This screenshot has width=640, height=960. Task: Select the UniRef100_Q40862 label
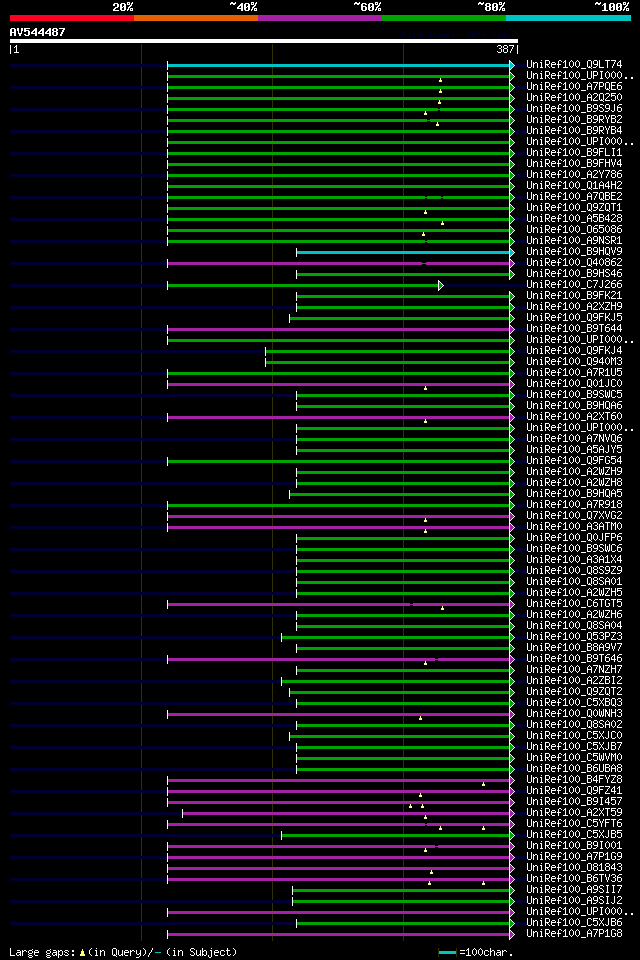pos(574,263)
